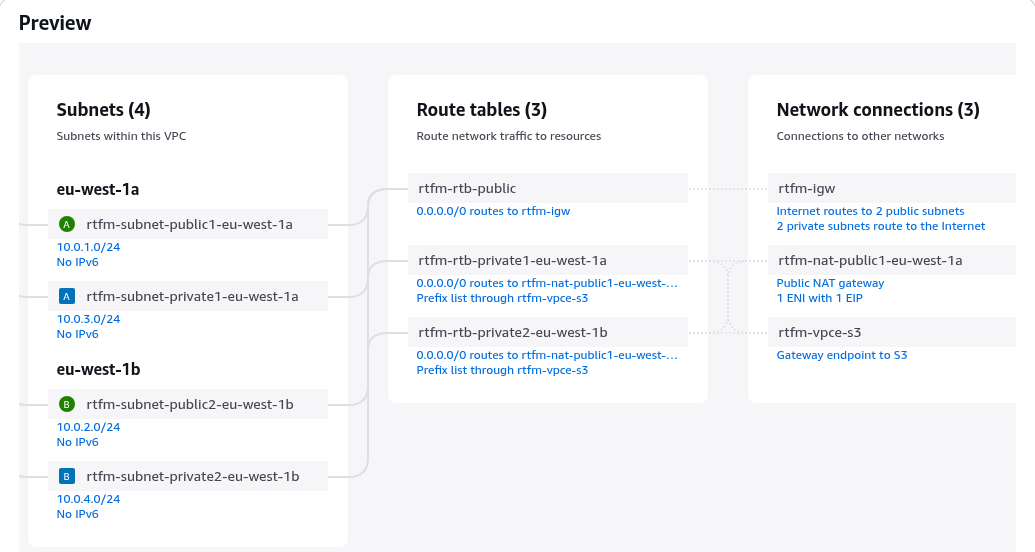The image size is (1035, 552).
Task: Click the 10.0.4.0/24 CIDR link
Action: (x=88, y=499)
